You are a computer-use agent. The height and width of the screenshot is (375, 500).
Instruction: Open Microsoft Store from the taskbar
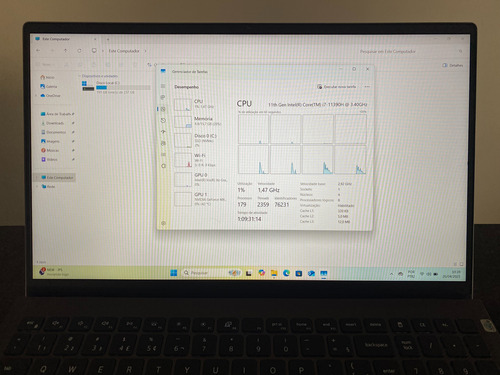tap(299, 273)
